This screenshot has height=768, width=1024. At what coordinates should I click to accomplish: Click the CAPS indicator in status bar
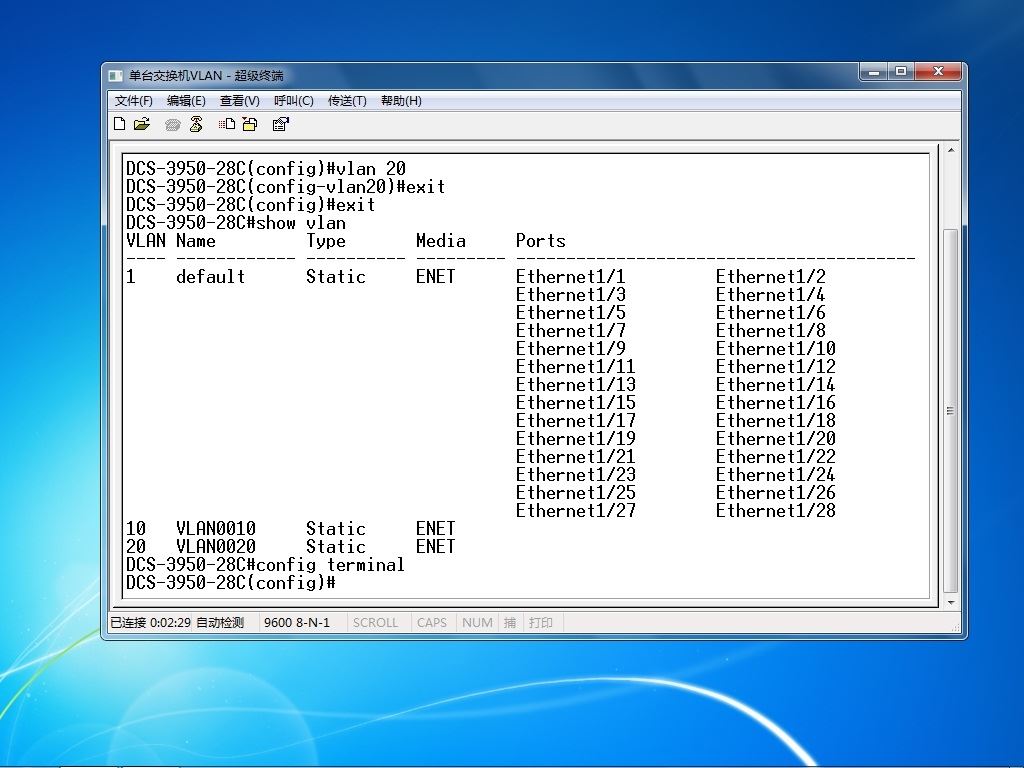pyautogui.click(x=432, y=623)
